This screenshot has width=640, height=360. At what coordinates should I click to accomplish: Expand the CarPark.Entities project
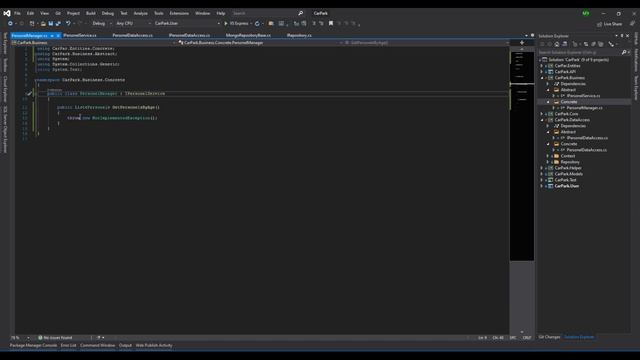[x=542, y=66]
